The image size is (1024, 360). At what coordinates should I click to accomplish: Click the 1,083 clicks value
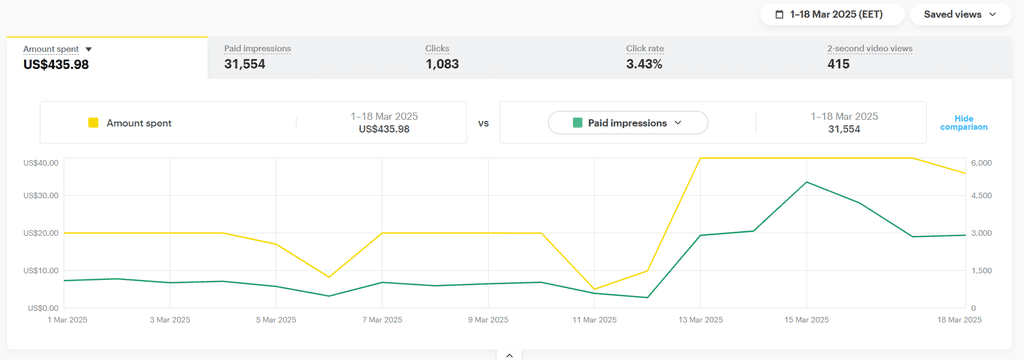coord(442,64)
